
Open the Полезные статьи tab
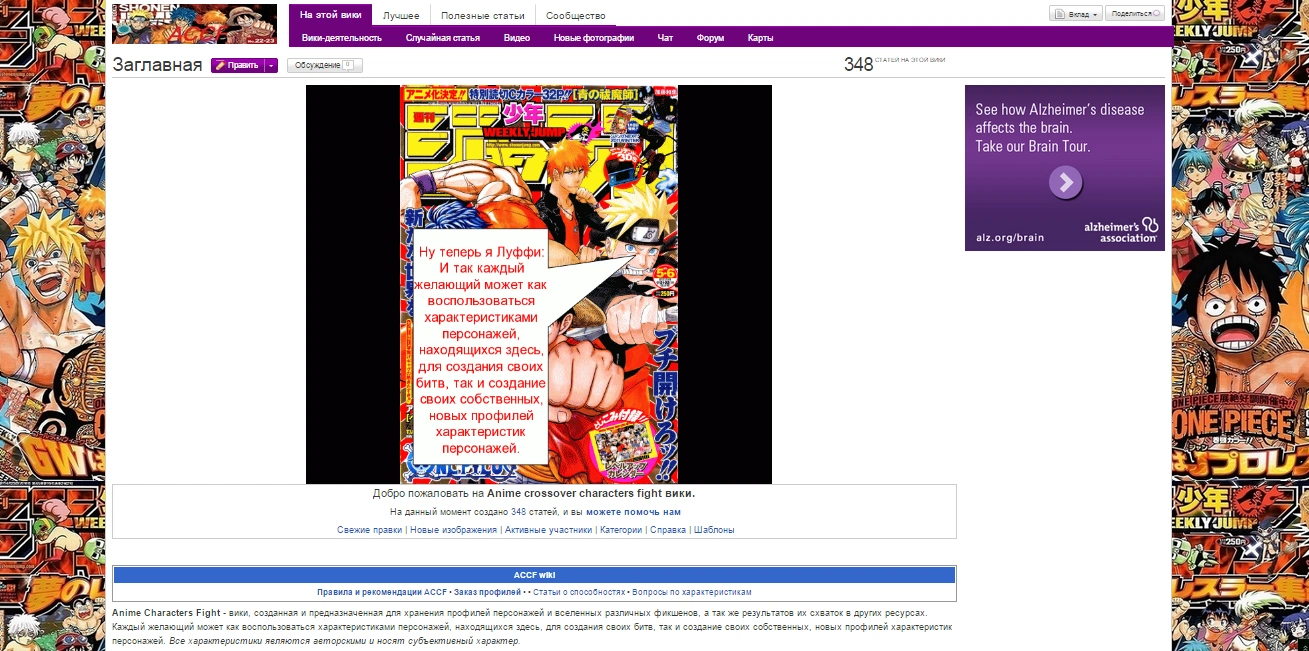(482, 16)
